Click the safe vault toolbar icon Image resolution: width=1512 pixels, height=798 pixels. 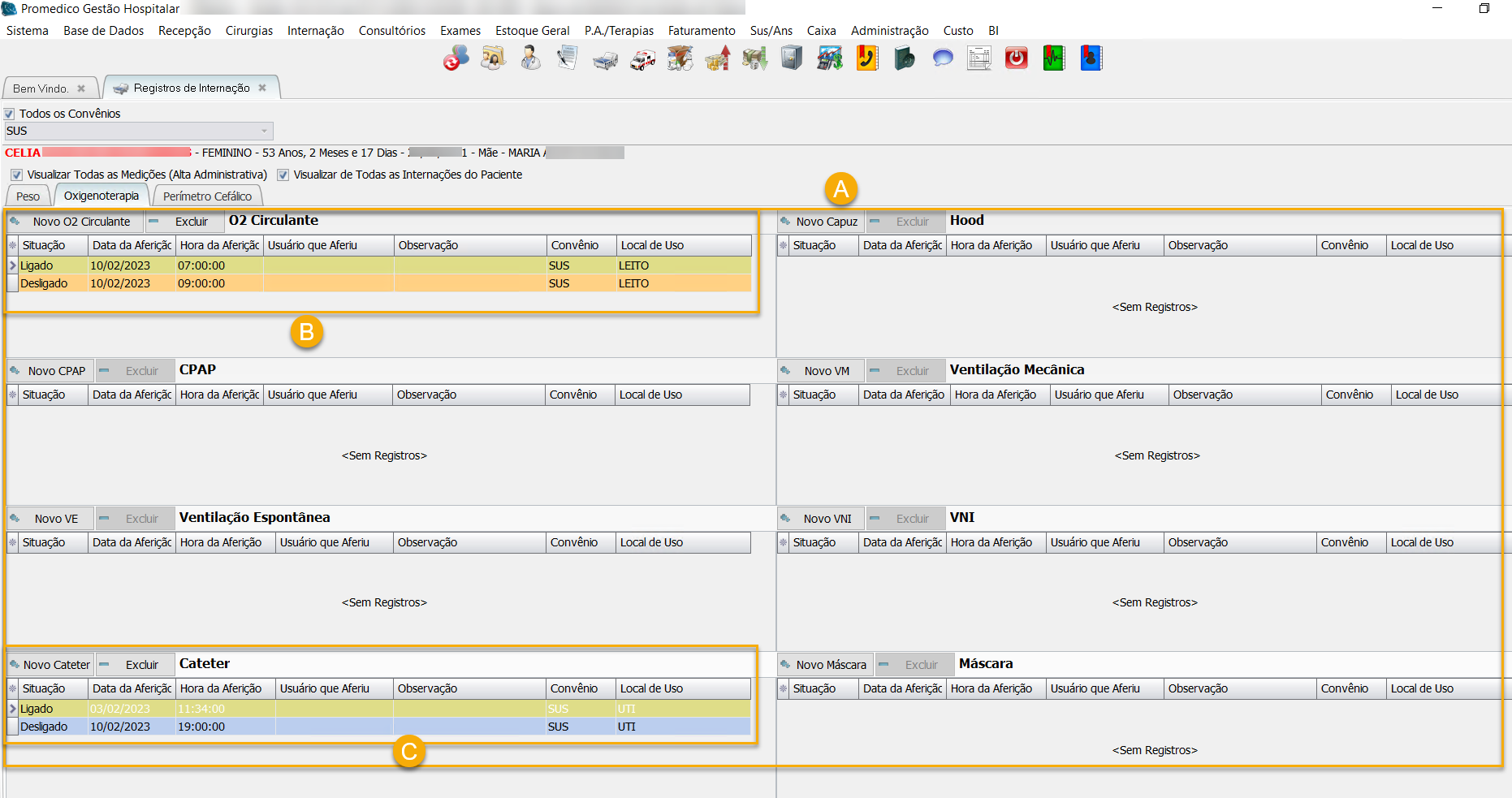click(x=792, y=58)
